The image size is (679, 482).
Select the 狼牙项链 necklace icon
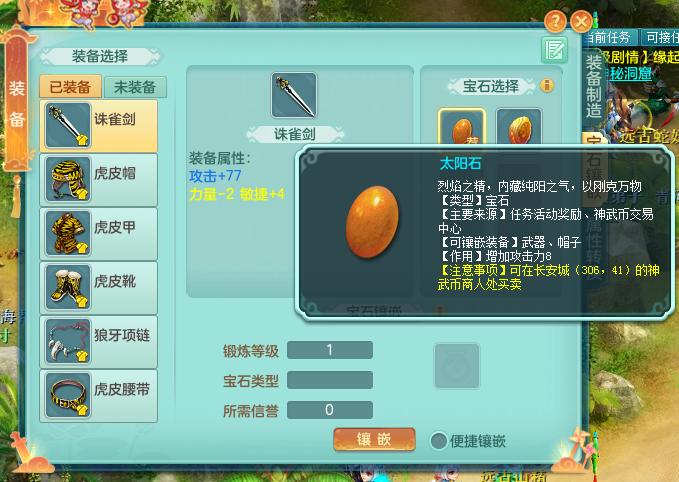[x=68, y=341]
